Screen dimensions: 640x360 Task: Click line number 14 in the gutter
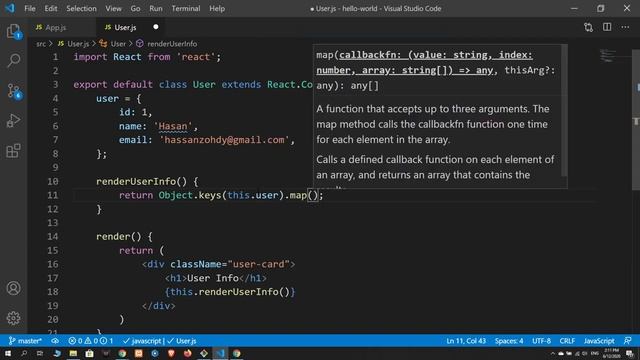(x=53, y=237)
